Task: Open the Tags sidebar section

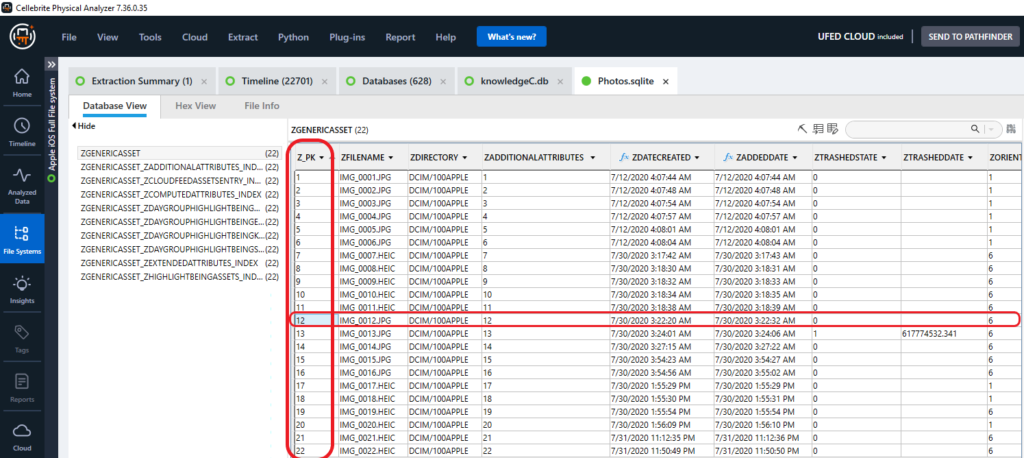Action: [x=22, y=338]
